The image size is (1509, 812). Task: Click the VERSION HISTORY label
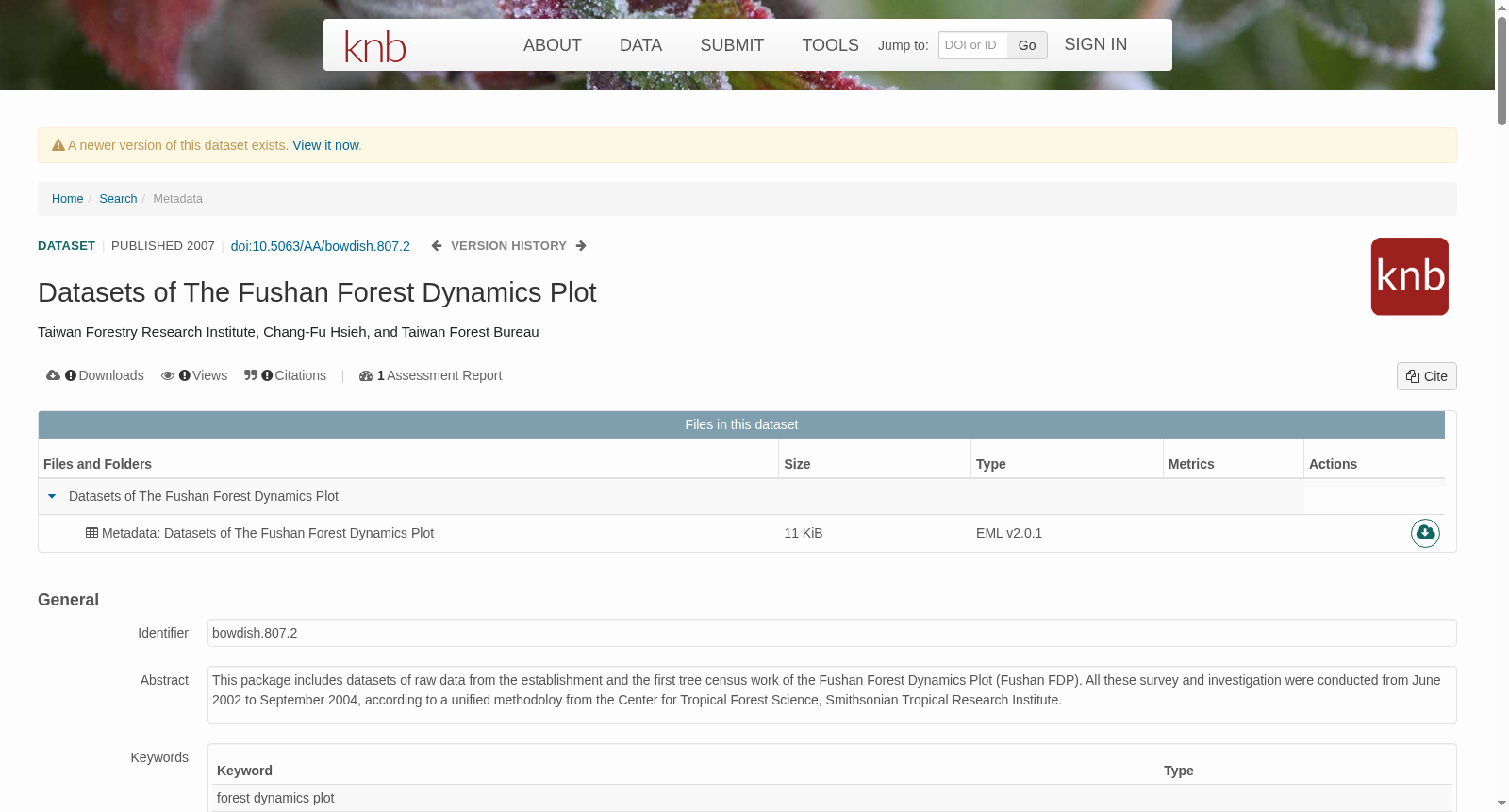[x=508, y=246]
